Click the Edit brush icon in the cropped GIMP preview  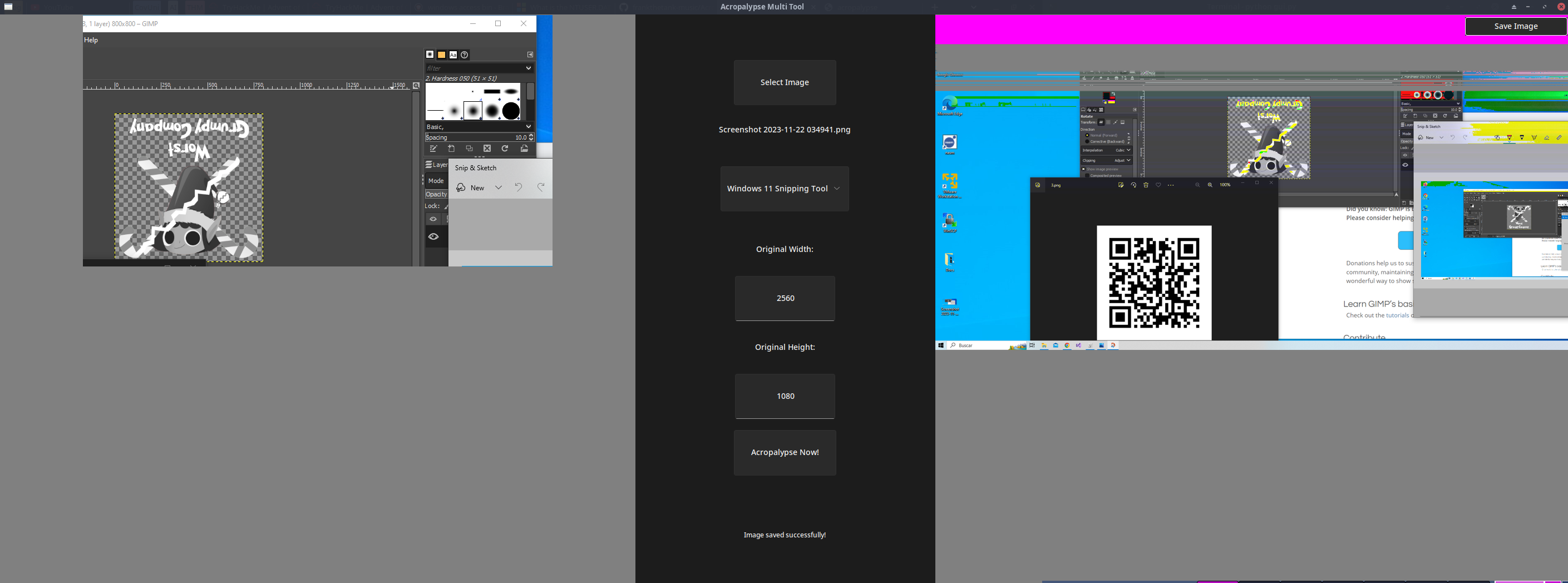click(433, 149)
